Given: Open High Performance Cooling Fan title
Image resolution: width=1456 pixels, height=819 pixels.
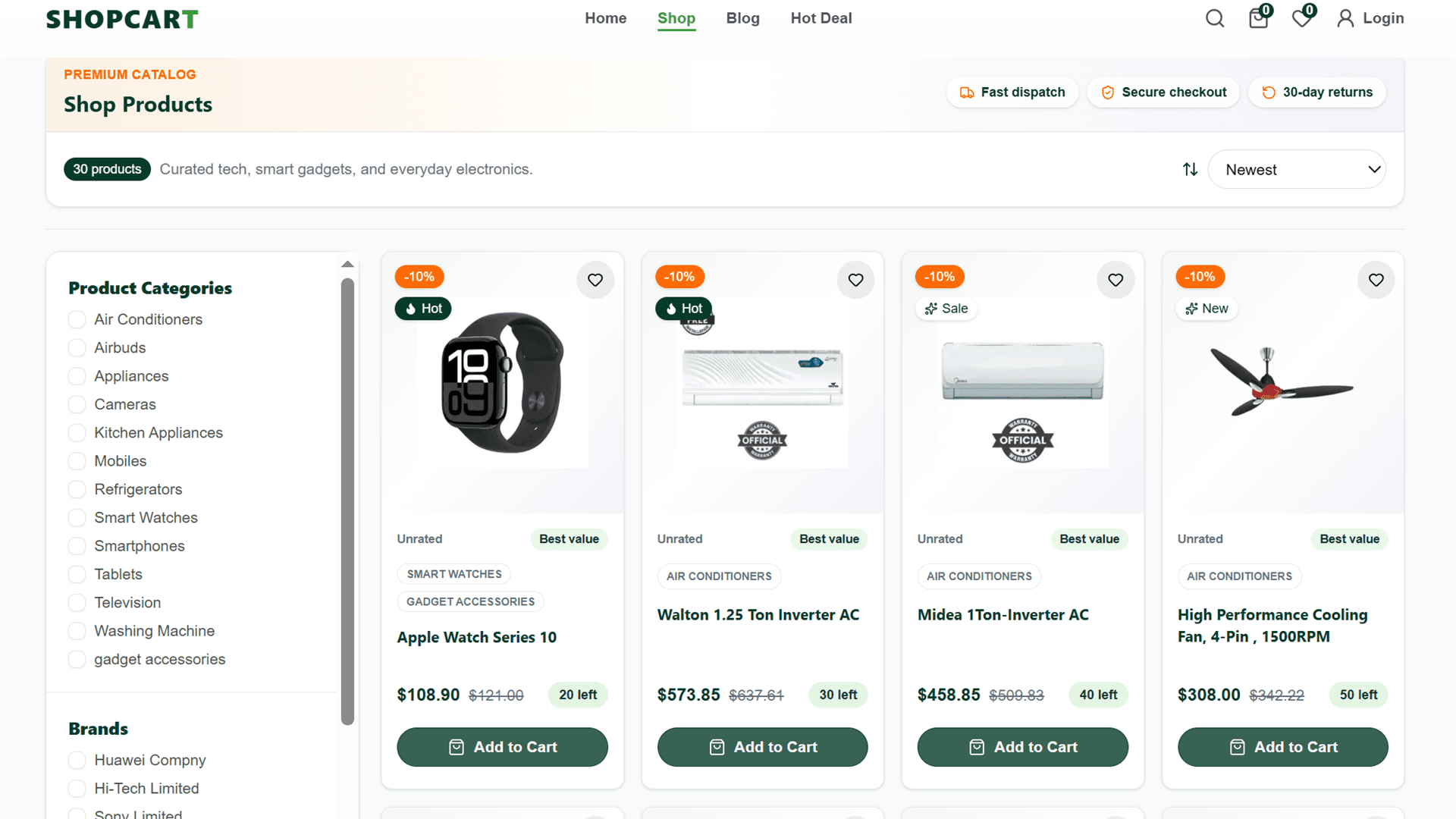Looking at the screenshot, I should pos(1272,626).
